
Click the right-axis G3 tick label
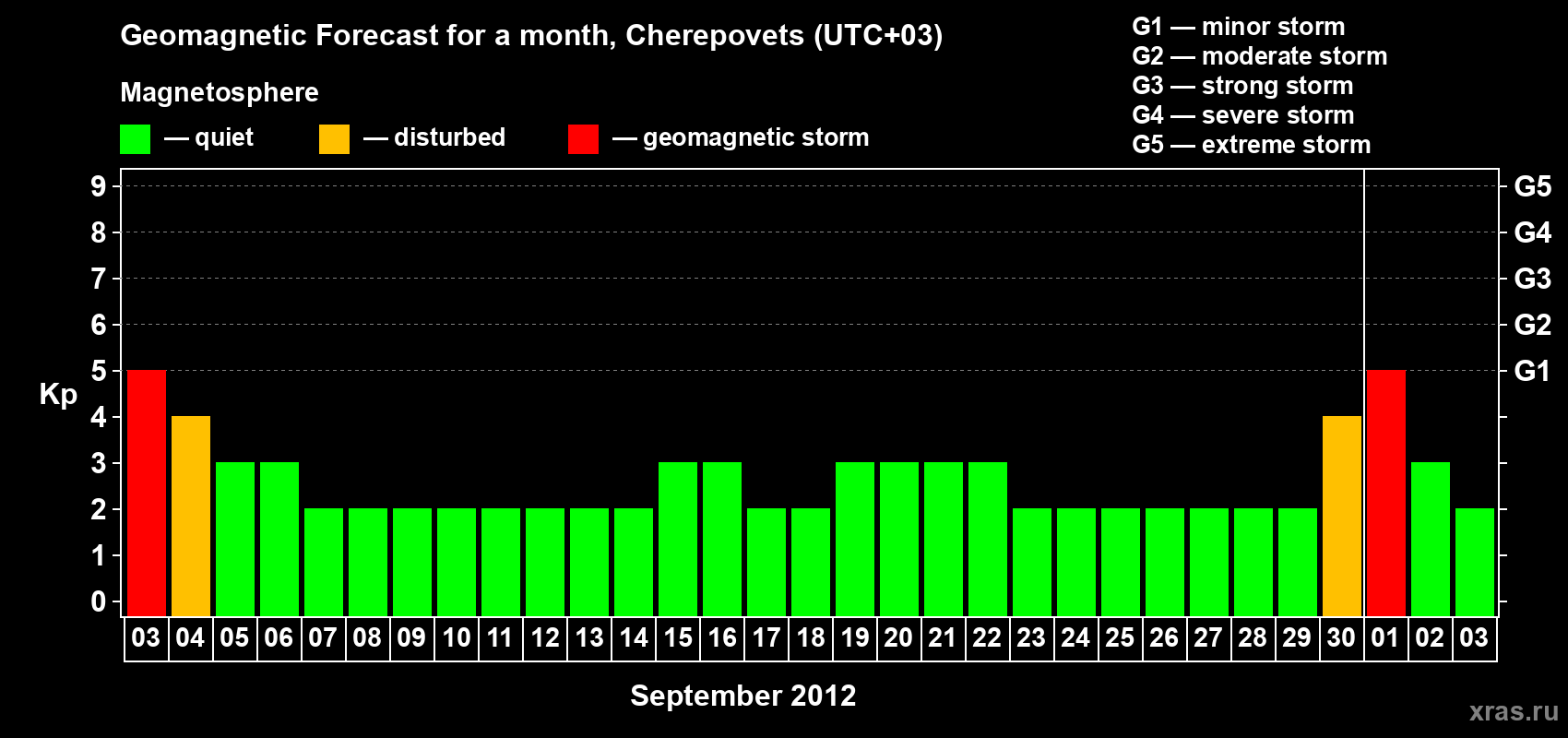pyautogui.click(x=1533, y=279)
